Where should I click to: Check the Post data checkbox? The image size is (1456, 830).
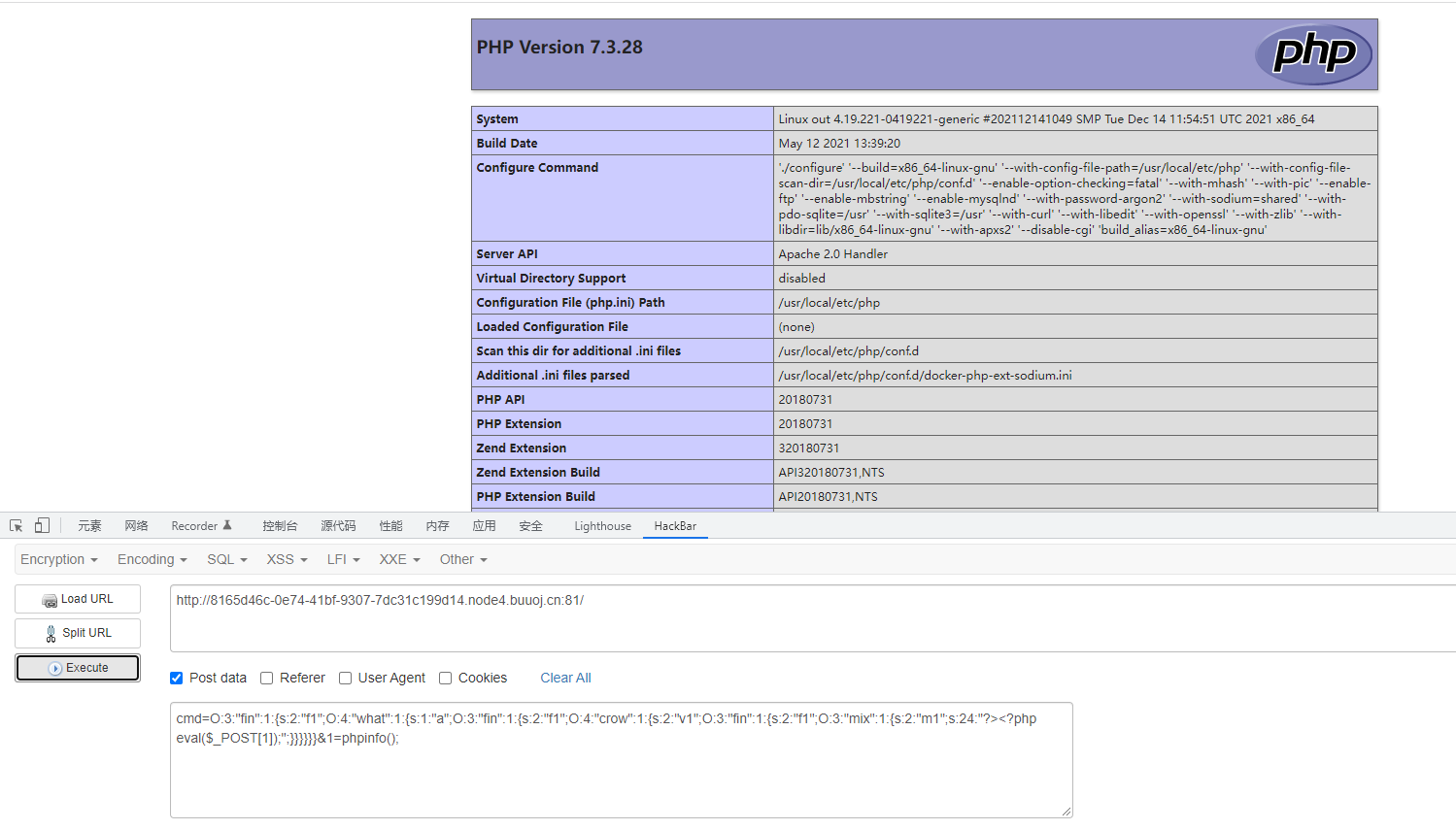click(x=177, y=678)
